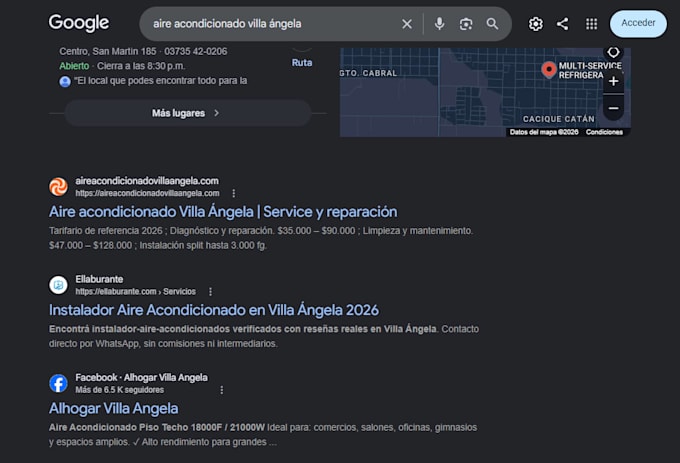Image resolution: width=680 pixels, height=463 pixels.
Task: Expand Más lugares
Action: [x=188, y=113]
